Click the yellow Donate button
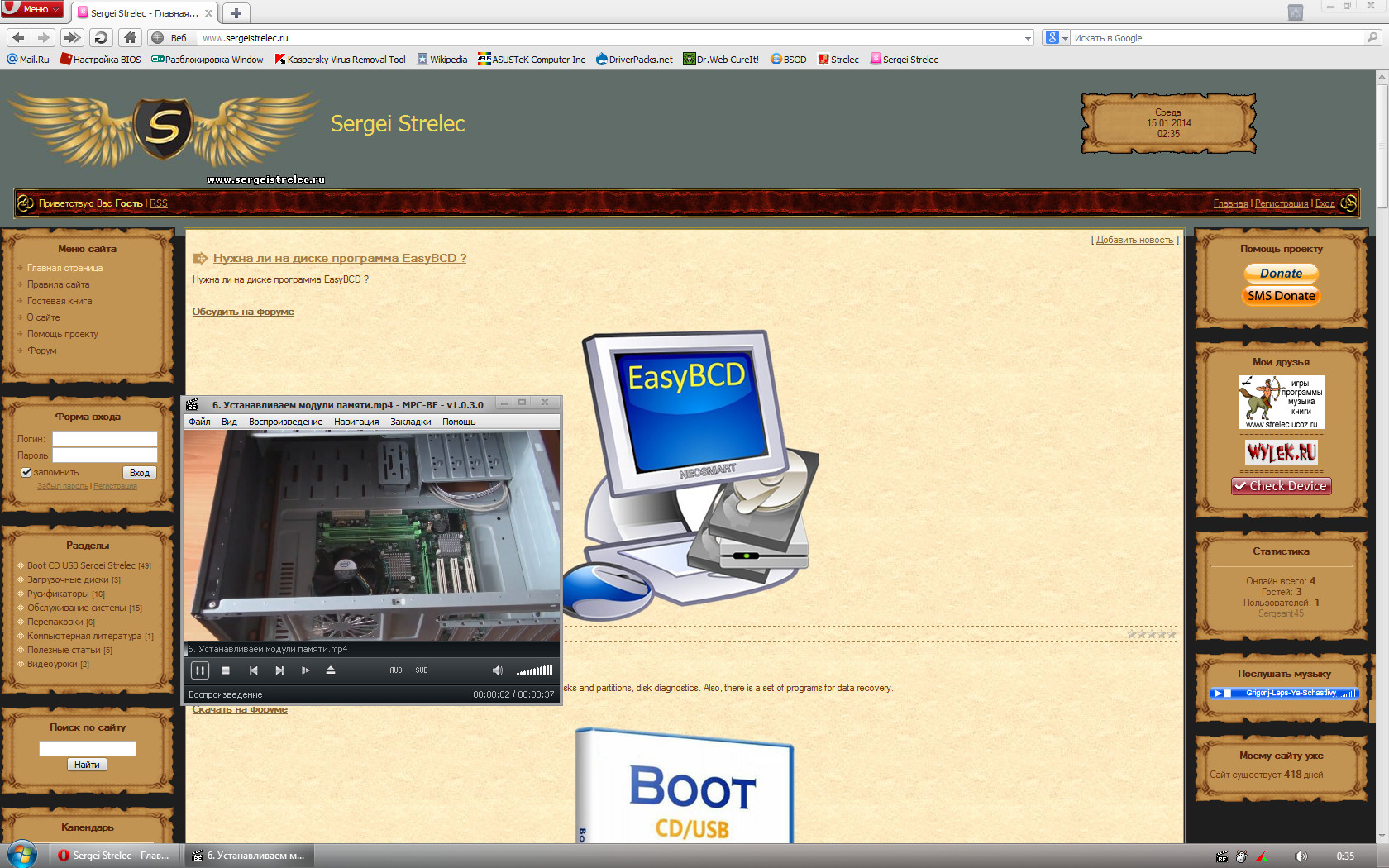 (x=1281, y=274)
